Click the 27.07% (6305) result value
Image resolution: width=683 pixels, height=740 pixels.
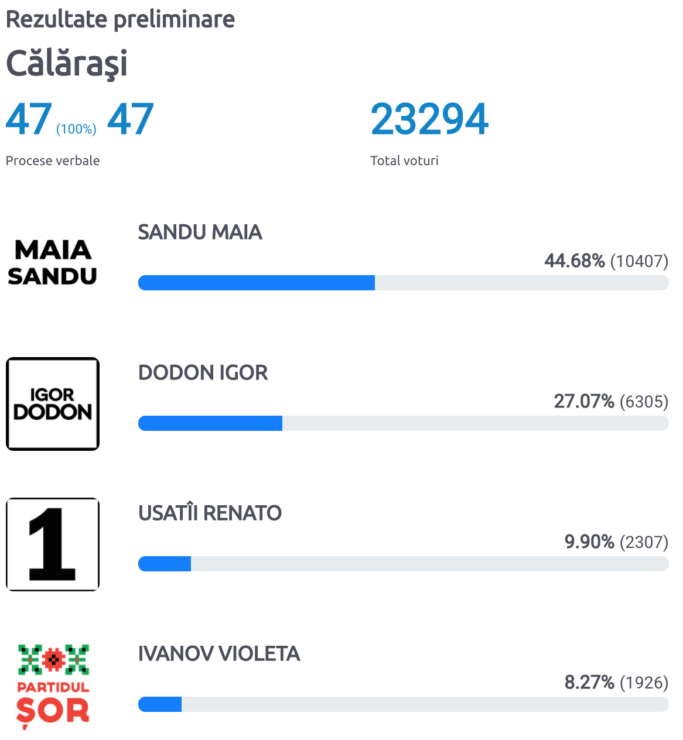point(611,401)
